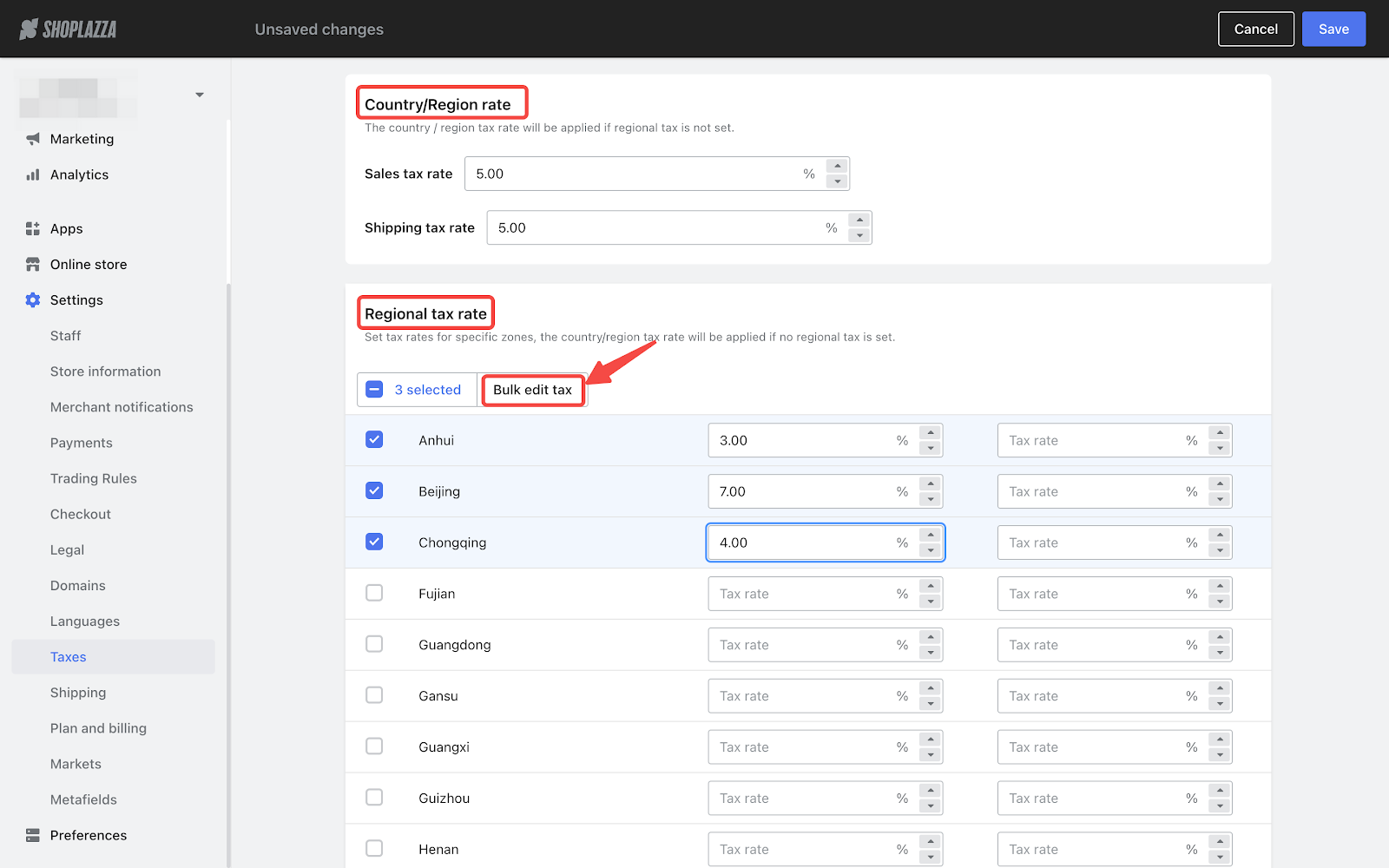Open Apps in the sidebar

67,228
